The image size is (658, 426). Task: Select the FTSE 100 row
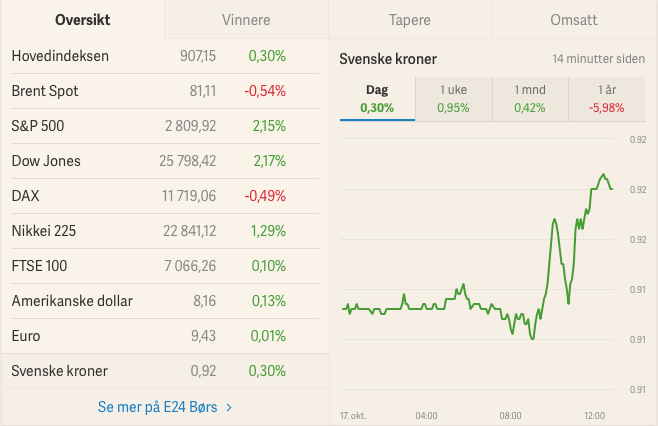pyautogui.click(x=165, y=266)
